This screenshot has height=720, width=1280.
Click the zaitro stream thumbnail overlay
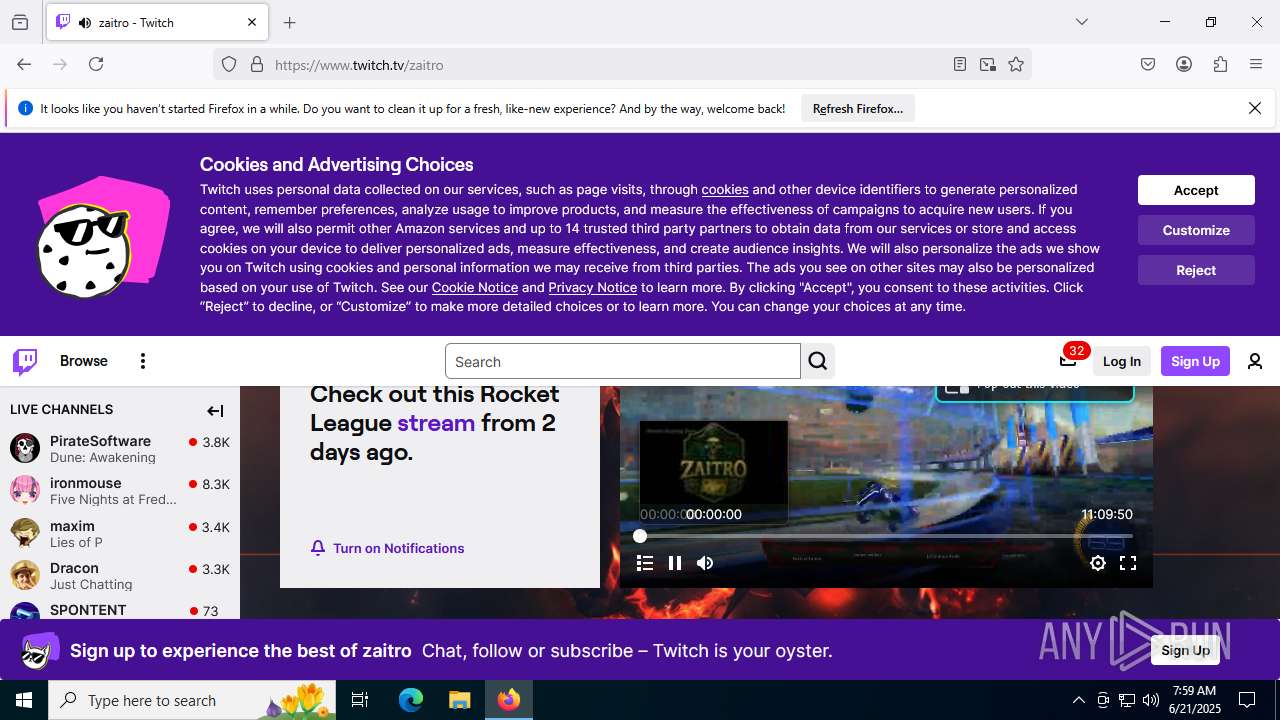click(x=714, y=472)
